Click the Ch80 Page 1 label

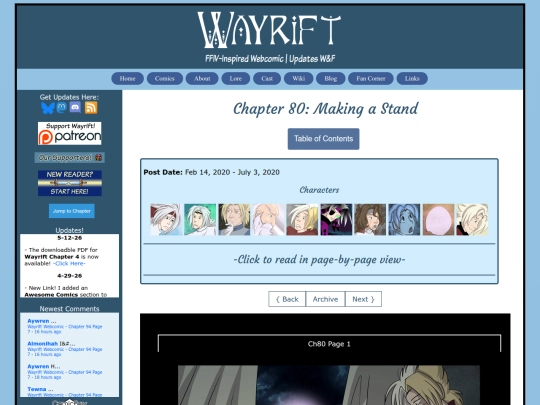coord(329,344)
